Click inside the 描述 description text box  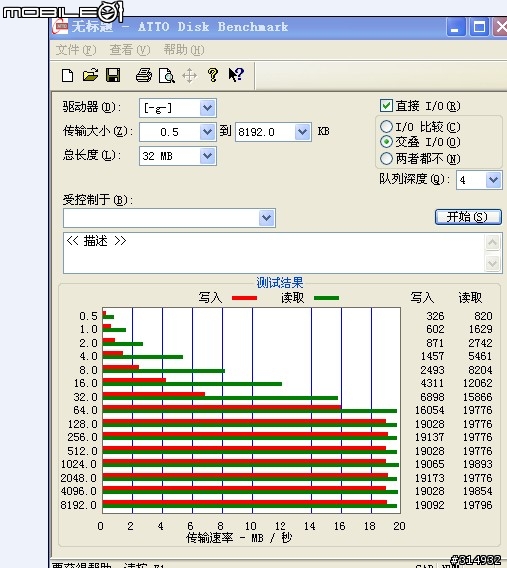pyautogui.click(x=274, y=253)
